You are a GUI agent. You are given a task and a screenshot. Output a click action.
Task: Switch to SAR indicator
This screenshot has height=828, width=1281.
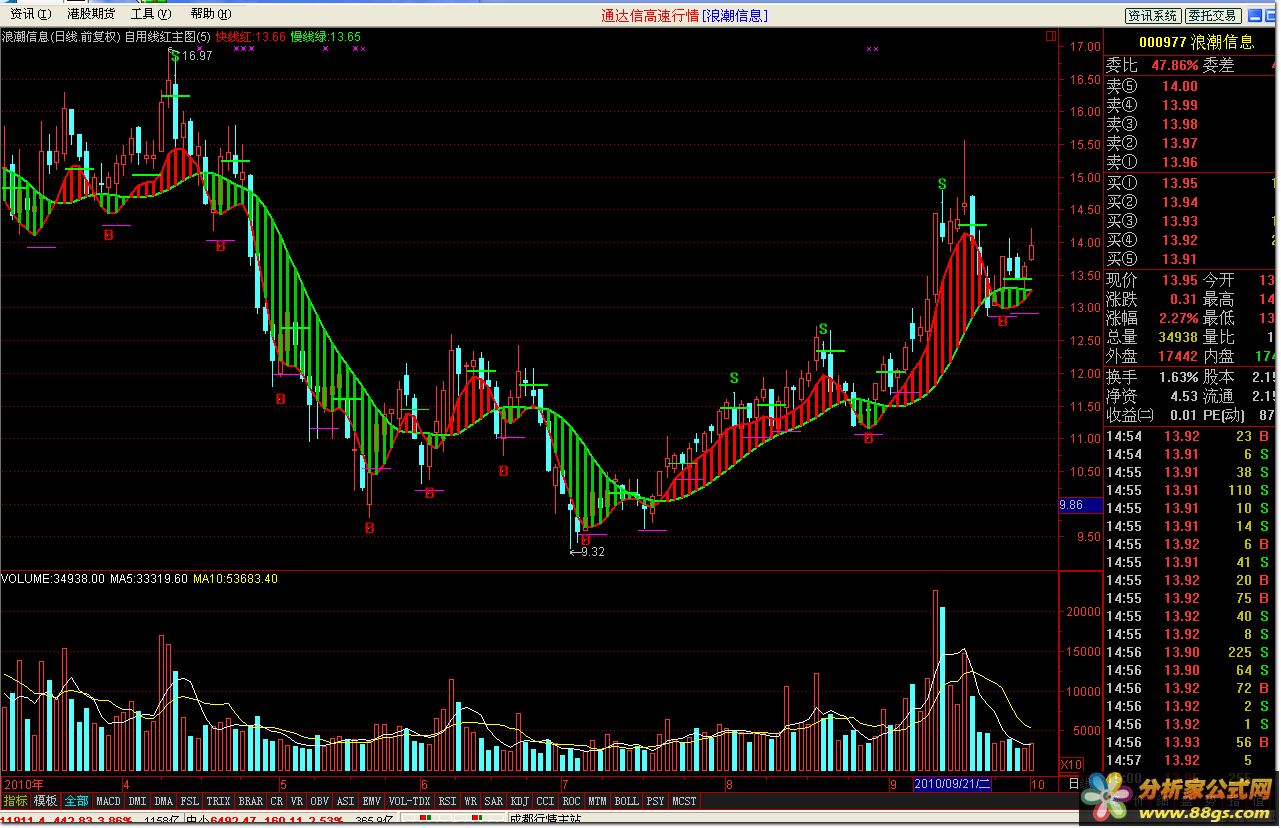pyautogui.click(x=494, y=801)
